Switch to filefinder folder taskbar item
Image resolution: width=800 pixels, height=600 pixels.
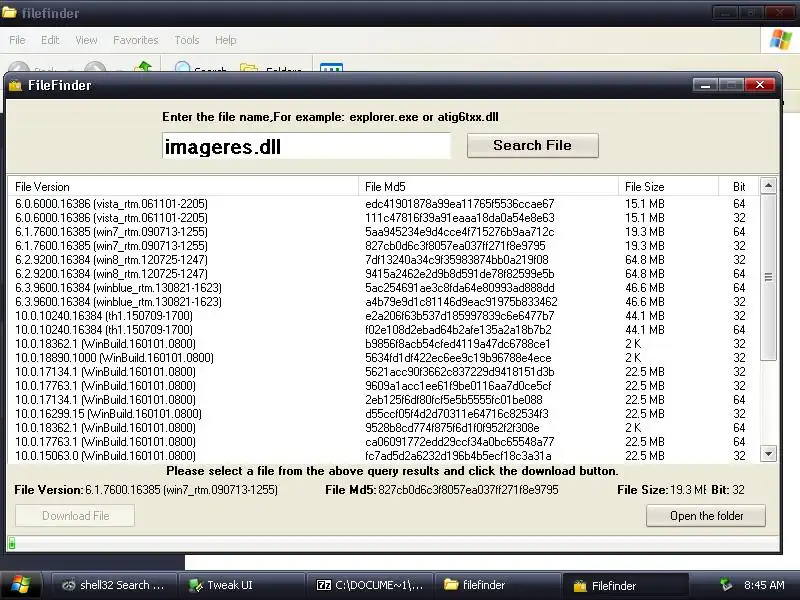(x=497, y=585)
